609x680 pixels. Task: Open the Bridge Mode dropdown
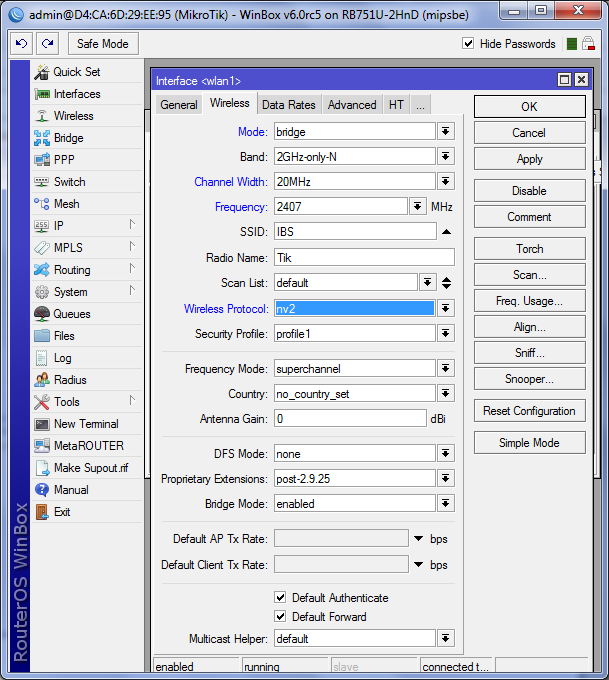445,504
